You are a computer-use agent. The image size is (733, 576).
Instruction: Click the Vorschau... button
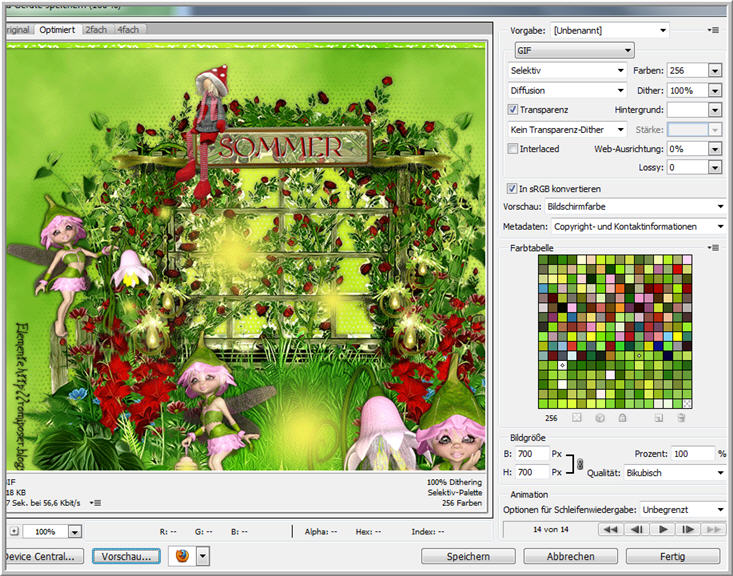click(x=126, y=556)
